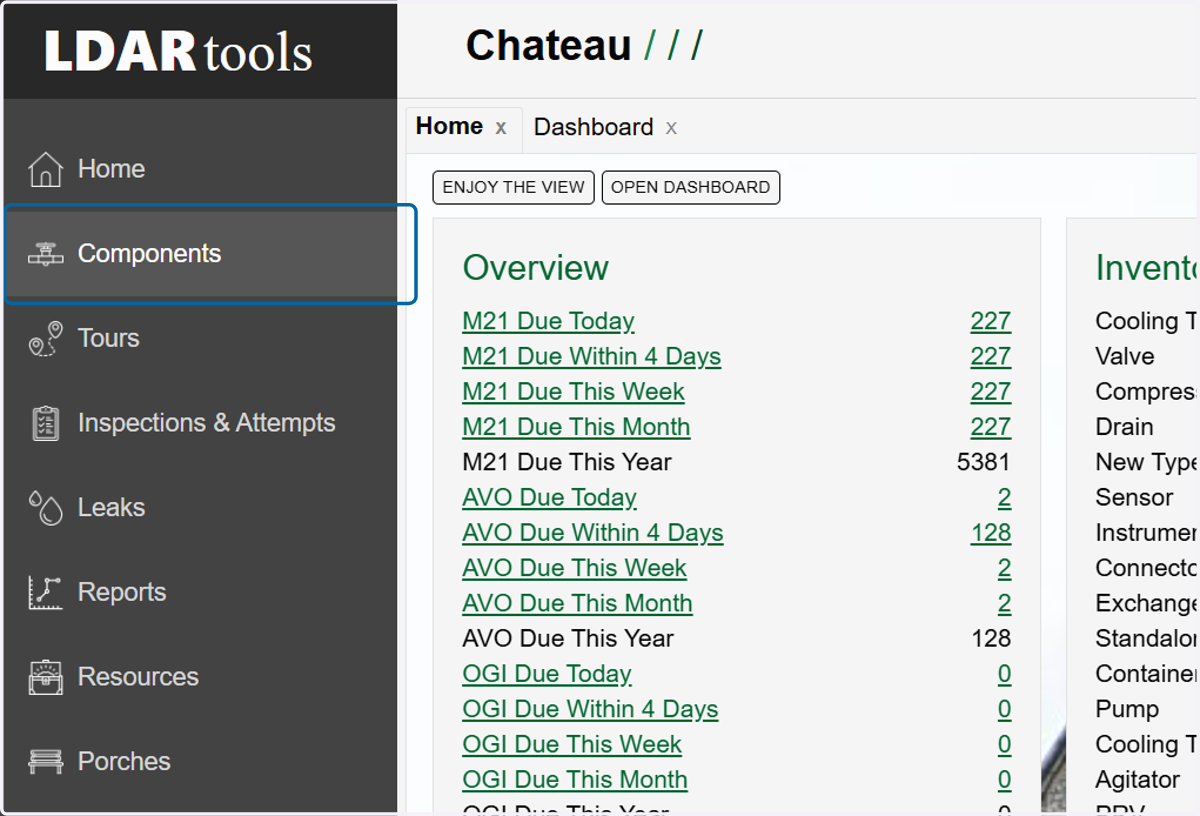Click the Components valve icon
The image size is (1200, 816).
tap(46, 254)
